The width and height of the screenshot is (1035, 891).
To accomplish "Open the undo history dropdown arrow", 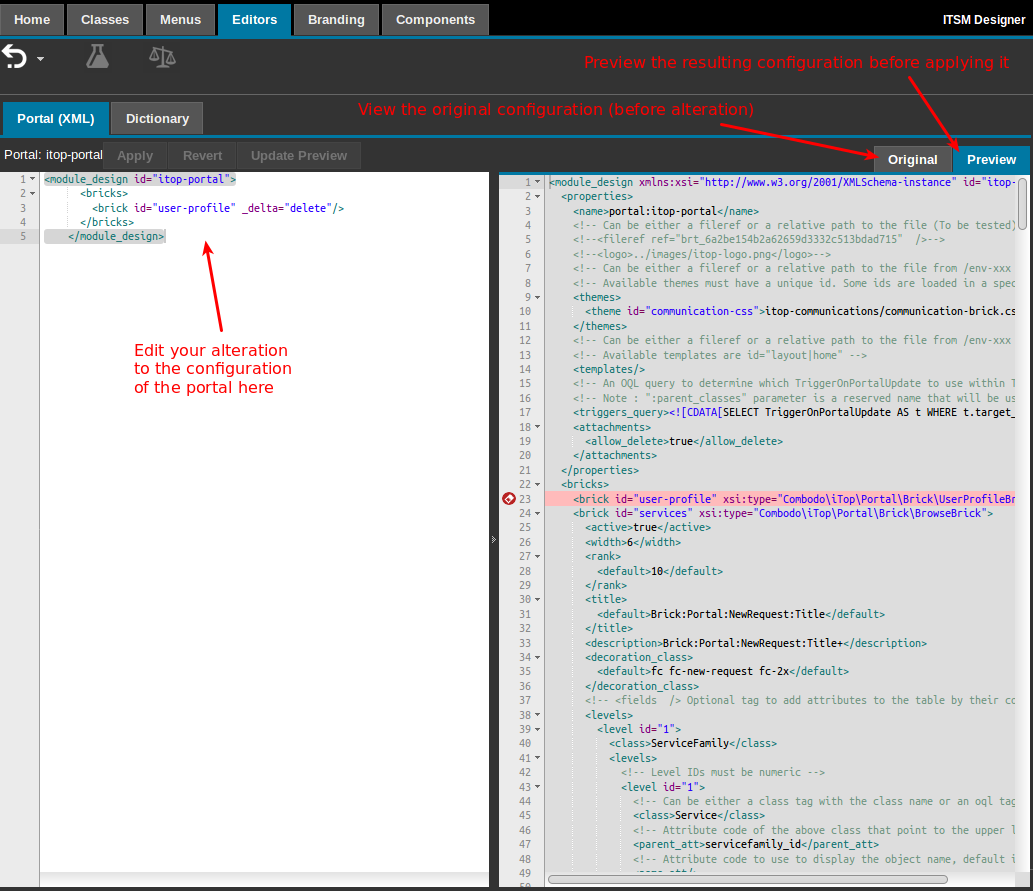I will pyautogui.click(x=41, y=60).
